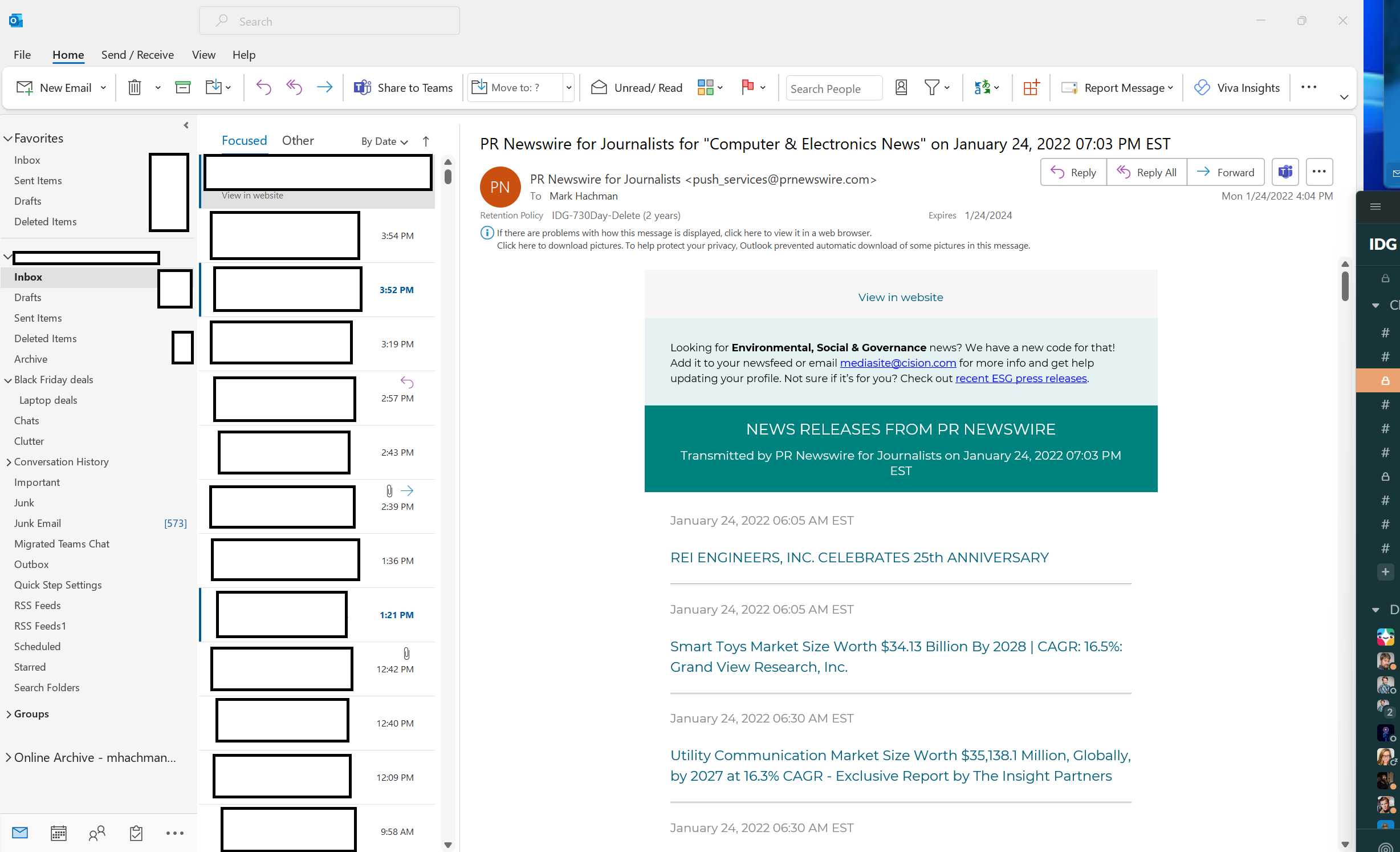Open the Address Book icon
The height and width of the screenshot is (852, 1400).
coord(901,87)
